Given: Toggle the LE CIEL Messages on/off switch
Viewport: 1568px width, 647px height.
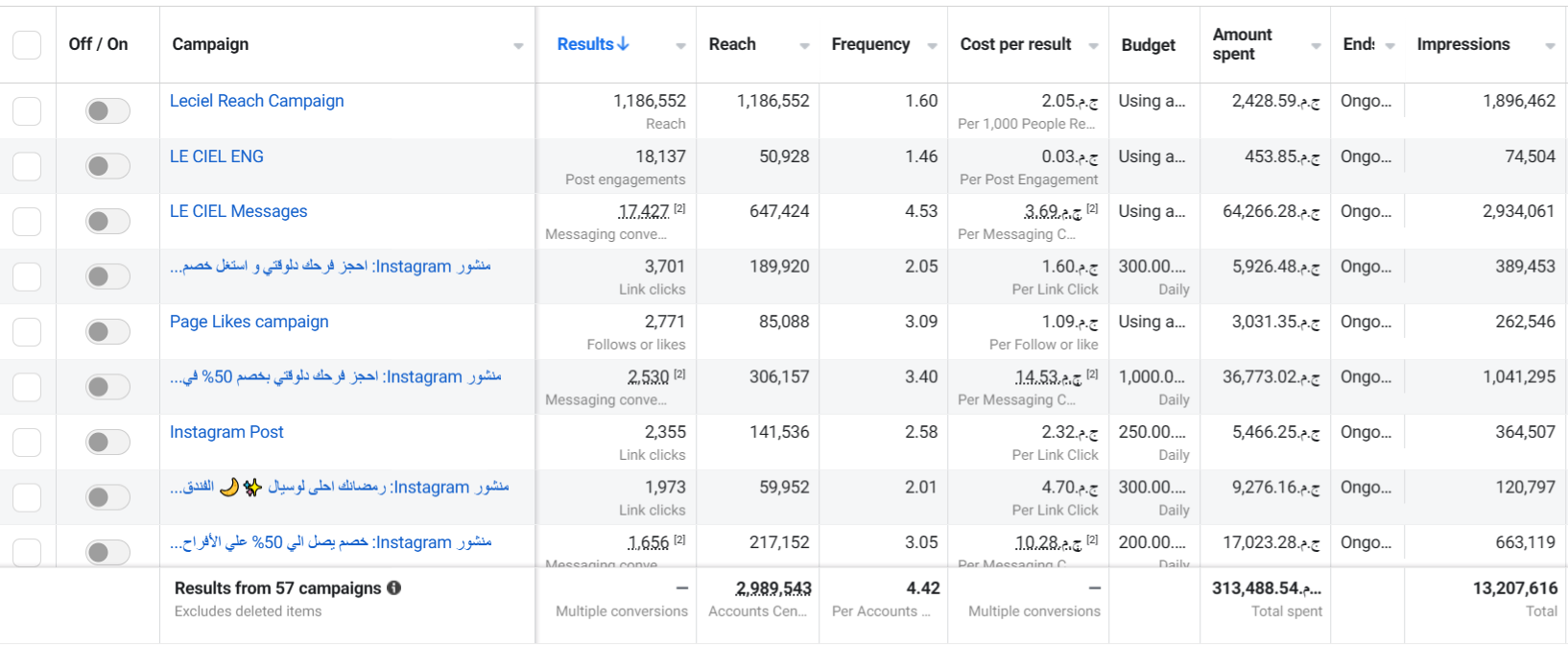Looking at the screenshot, I should [107, 222].
